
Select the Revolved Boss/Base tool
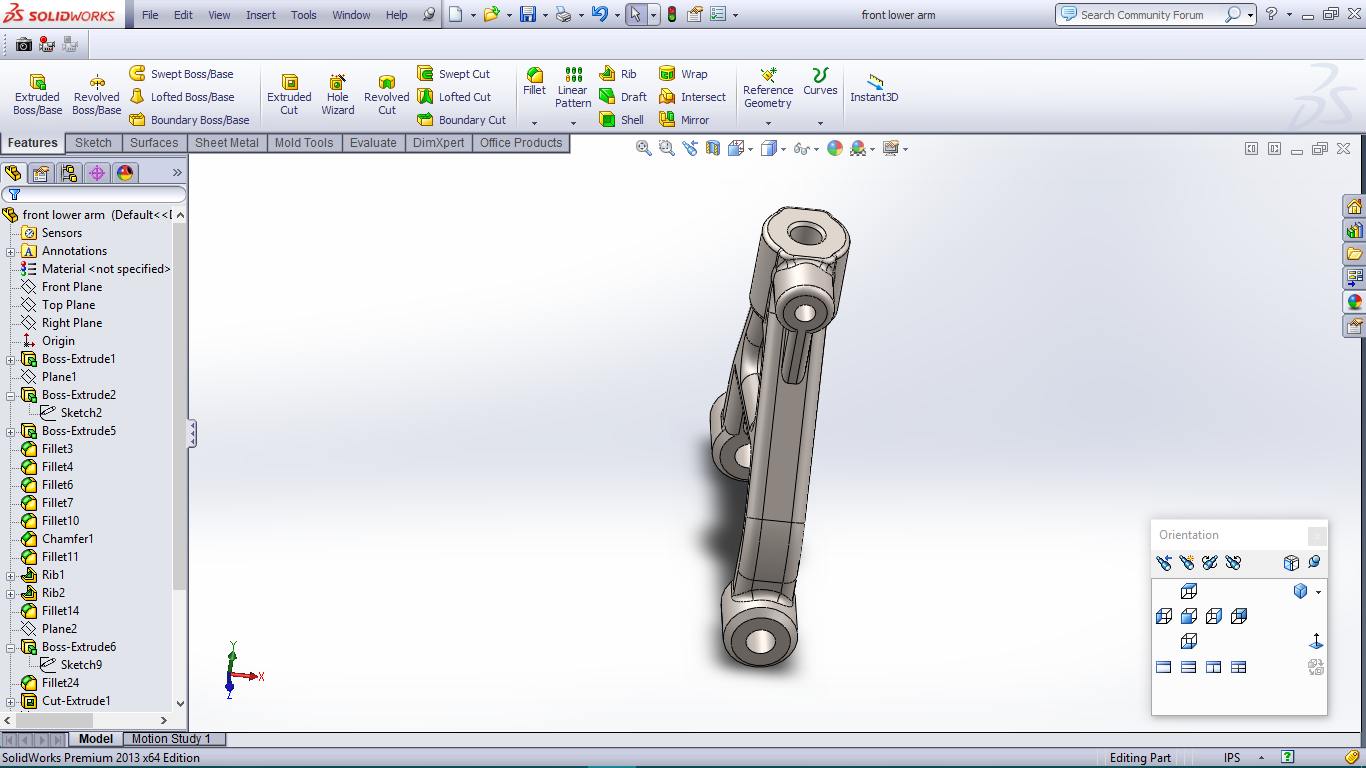(97, 95)
